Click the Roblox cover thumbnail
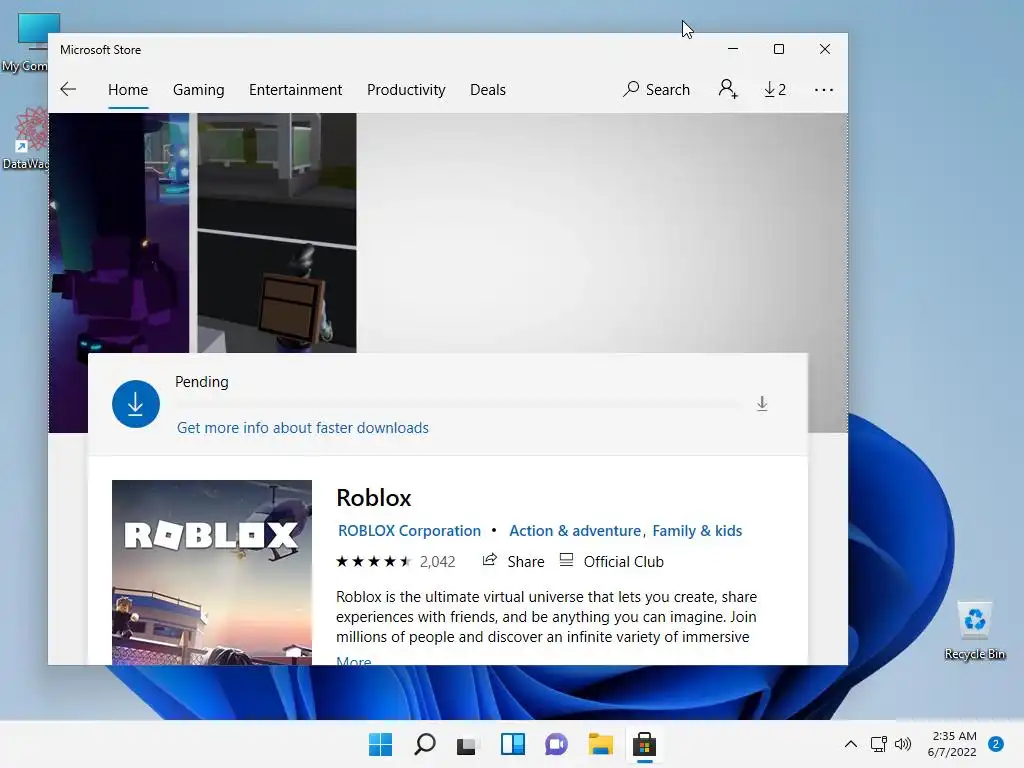1024x768 pixels. pyautogui.click(x=212, y=572)
